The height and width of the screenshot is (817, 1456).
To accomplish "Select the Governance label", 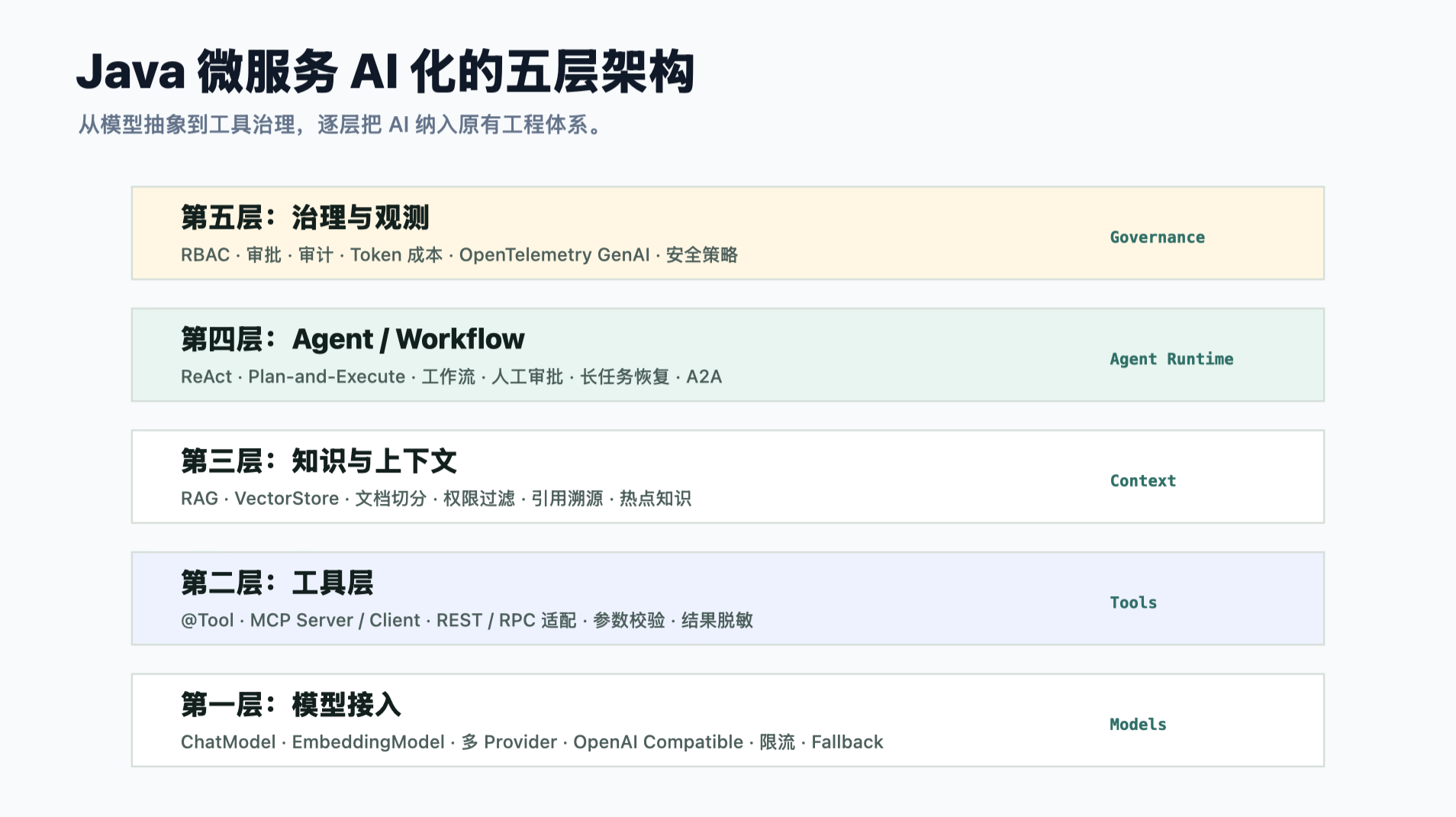I will (1157, 237).
